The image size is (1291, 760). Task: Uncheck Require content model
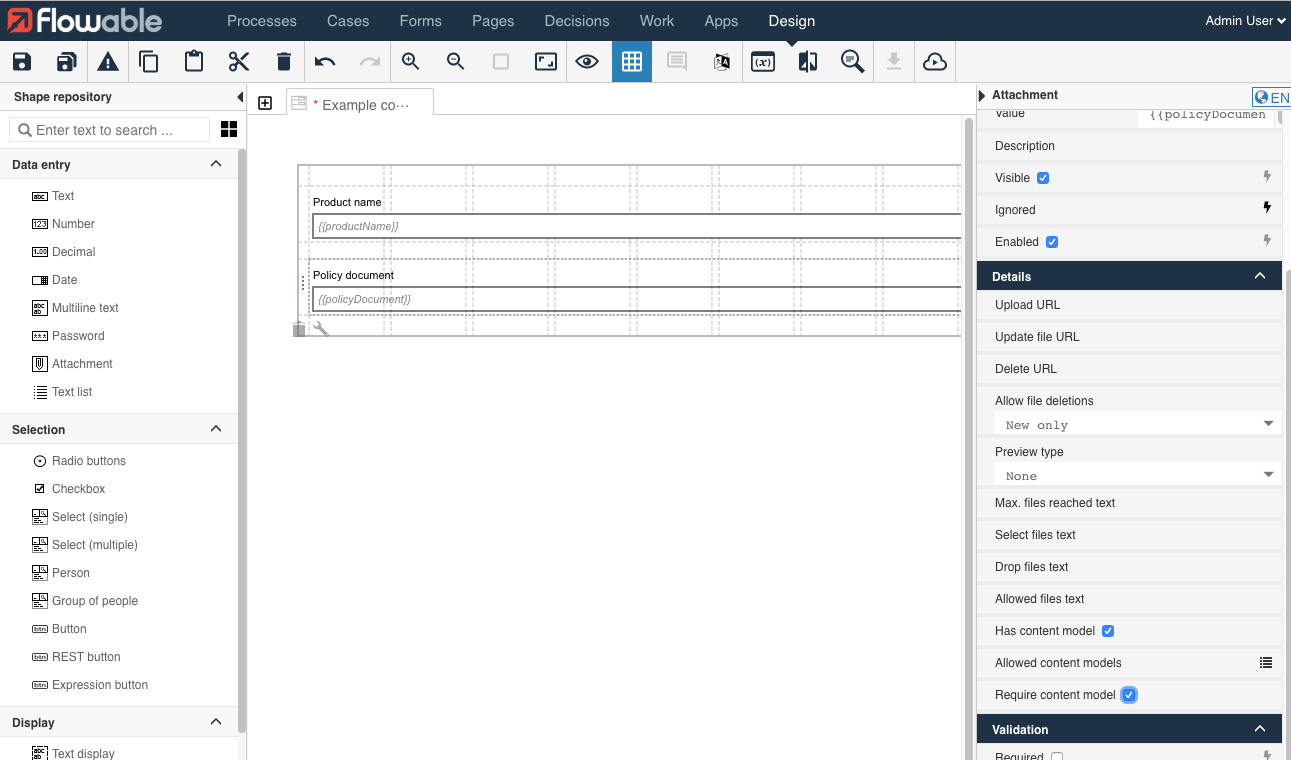pos(1129,694)
